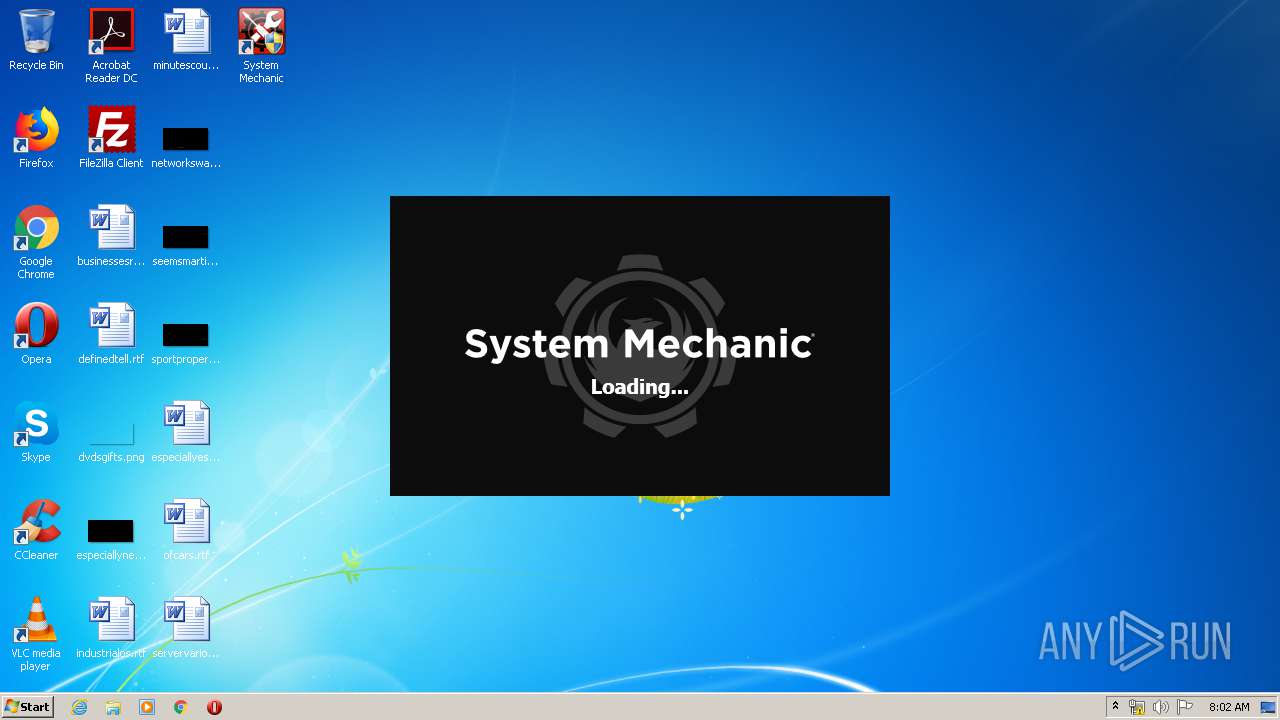The width and height of the screenshot is (1280, 720).
Task: Open the Start menu
Action: point(28,707)
